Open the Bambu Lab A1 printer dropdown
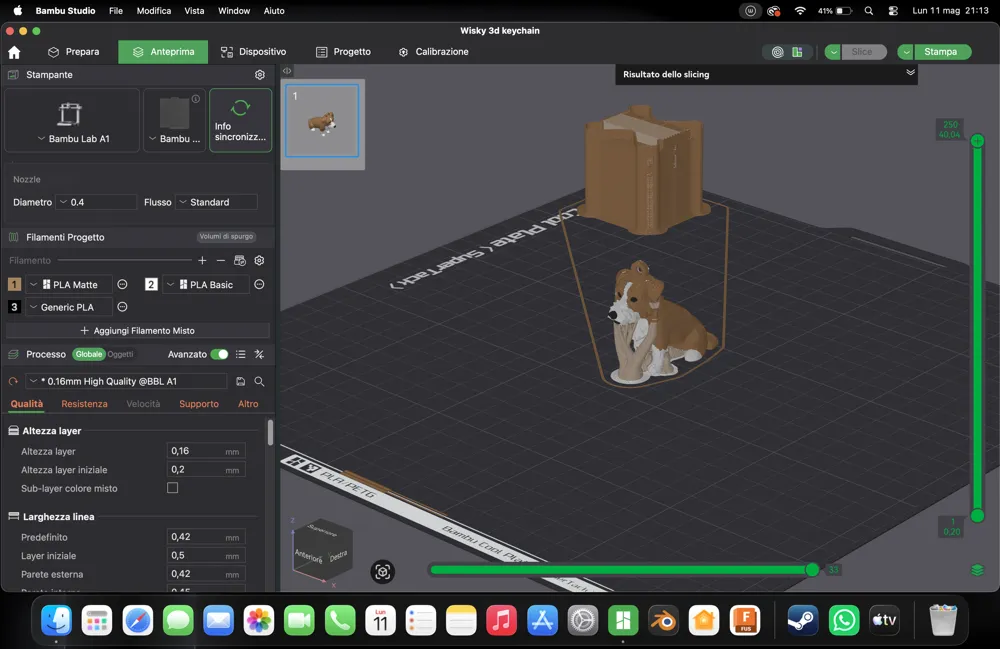The width and height of the screenshot is (1000, 649). coord(72,120)
